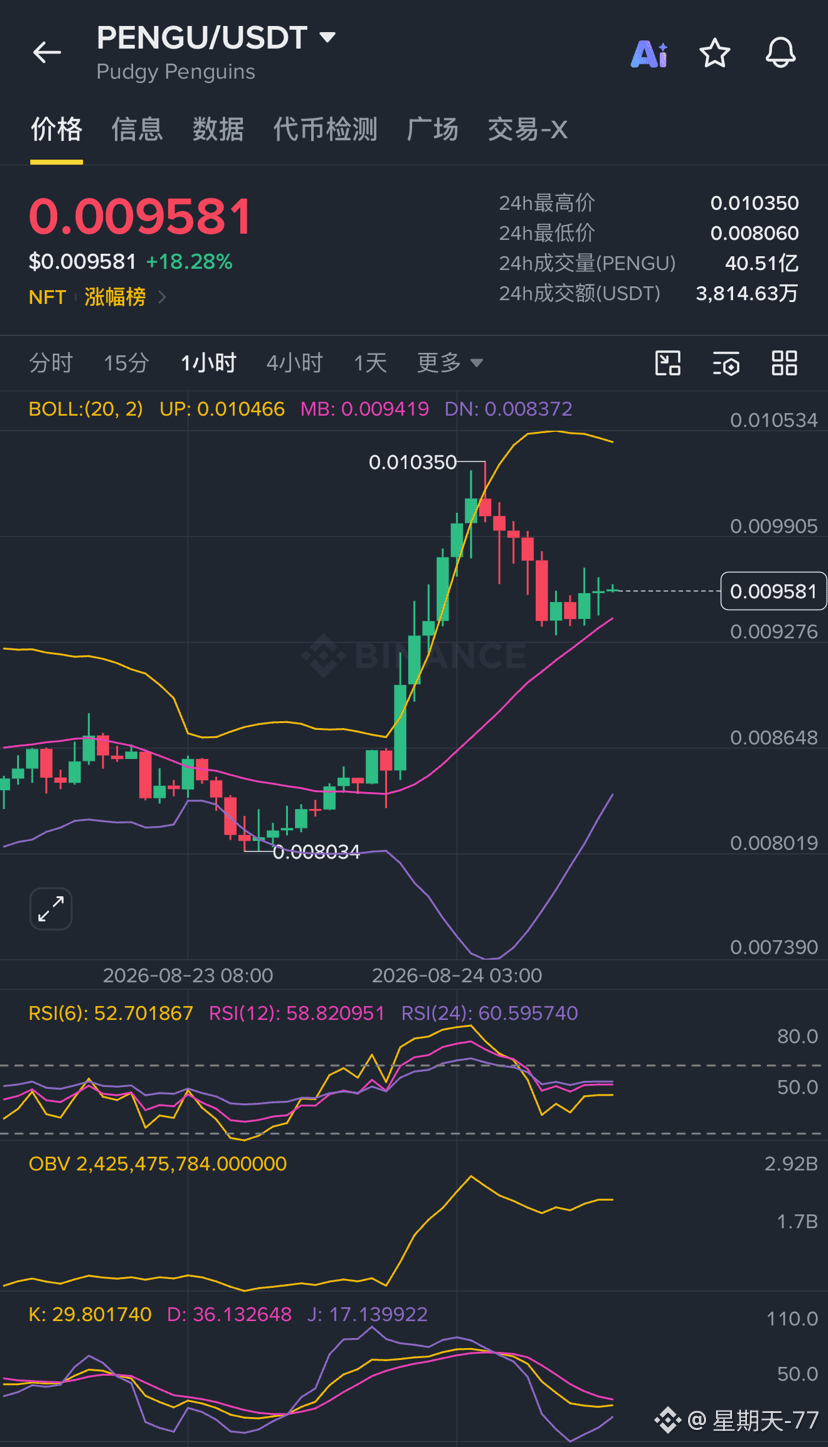The width and height of the screenshot is (828, 1447).
Task: Tap the 0.008034 low price marker
Action: pyautogui.click(x=316, y=852)
